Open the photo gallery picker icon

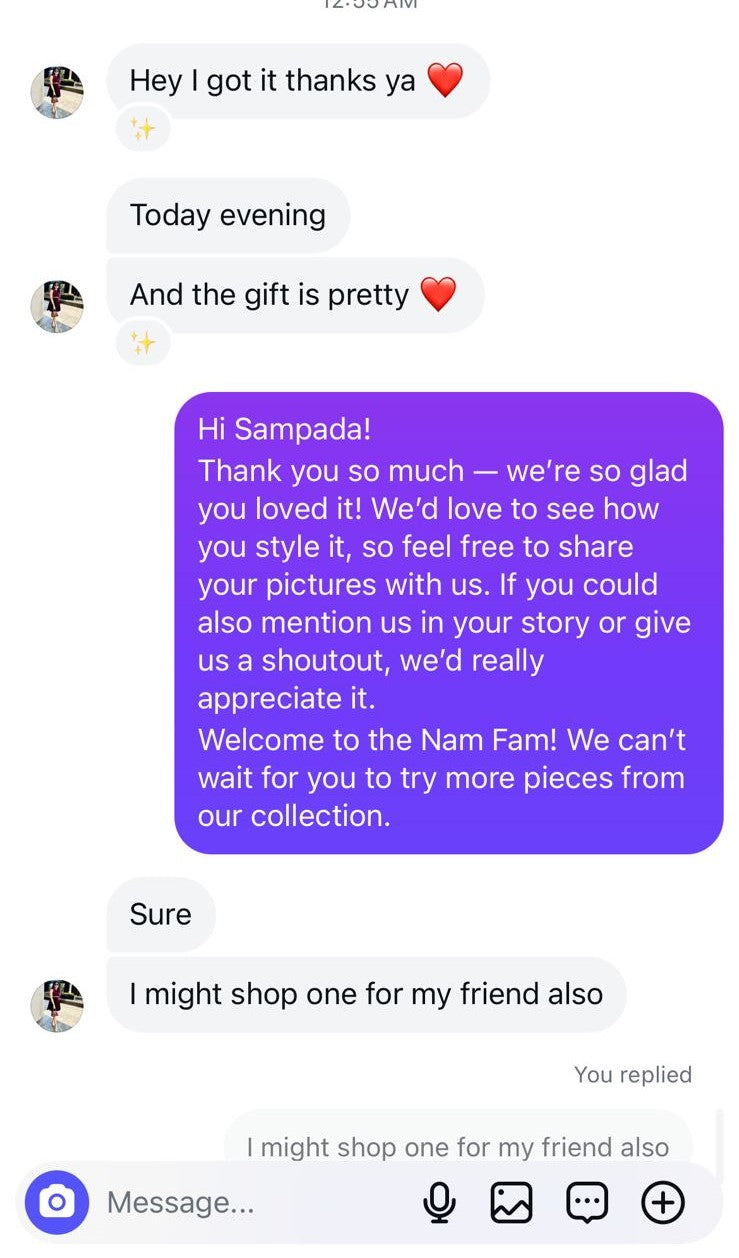[x=511, y=1202]
